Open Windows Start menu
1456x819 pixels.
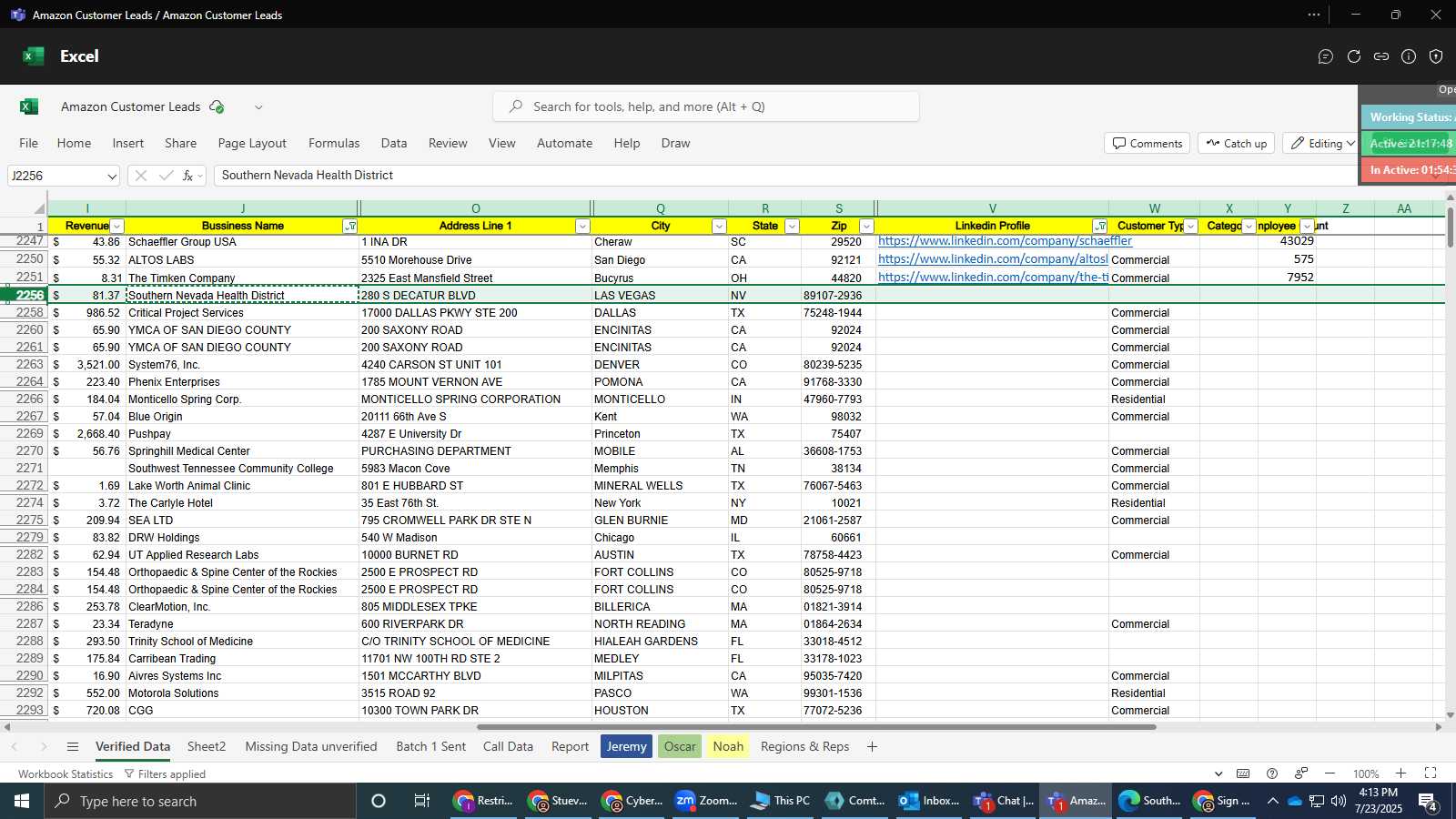pos(22,801)
